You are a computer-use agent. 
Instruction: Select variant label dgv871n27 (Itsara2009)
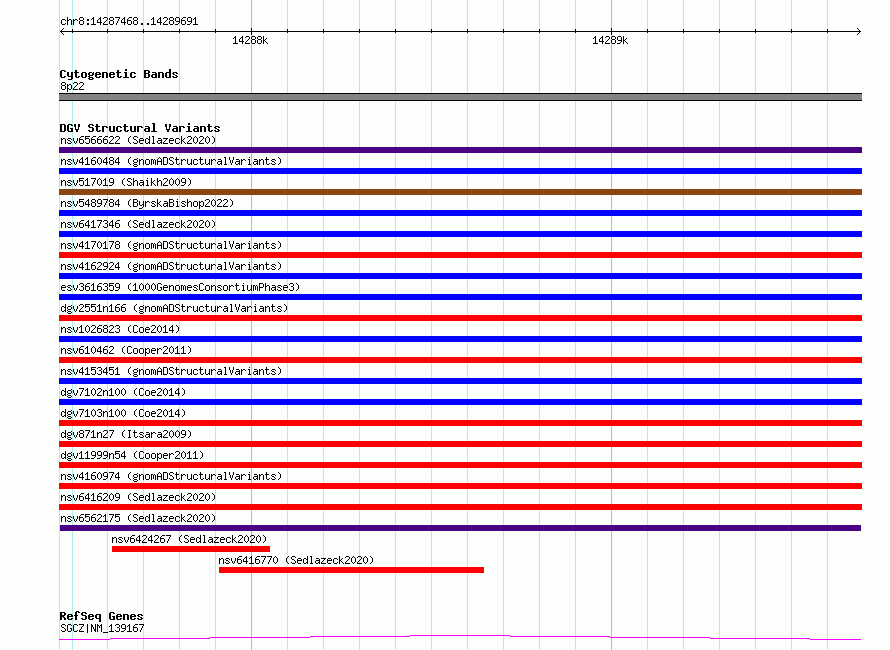click(x=126, y=434)
